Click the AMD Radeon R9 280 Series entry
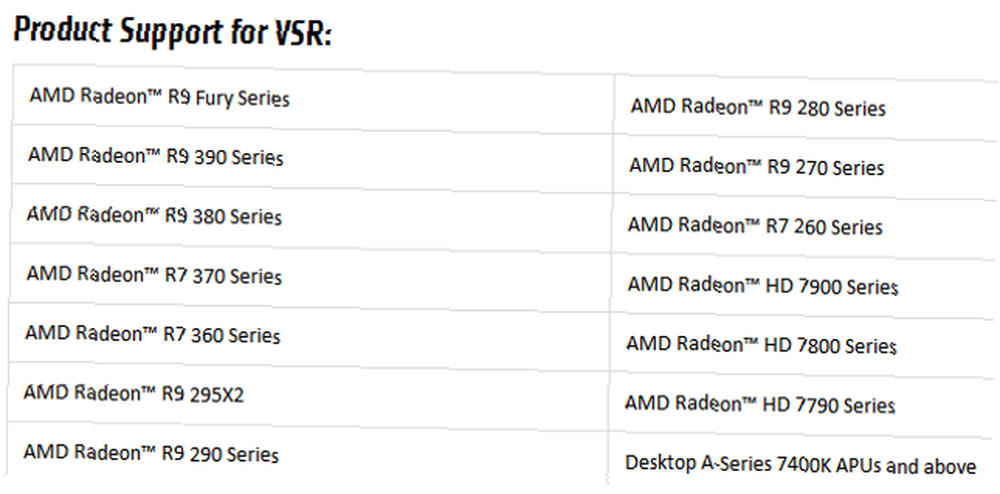 point(758,107)
